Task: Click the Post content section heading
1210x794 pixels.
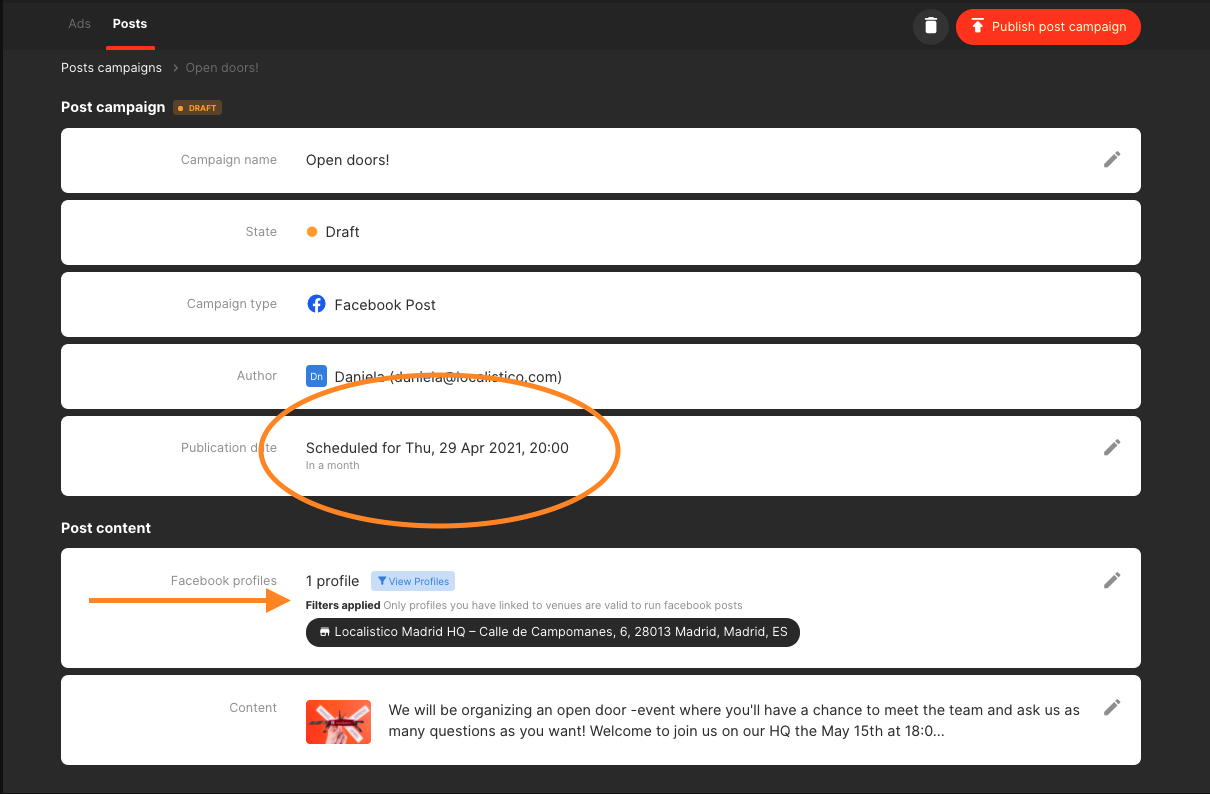Action: pos(106,528)
